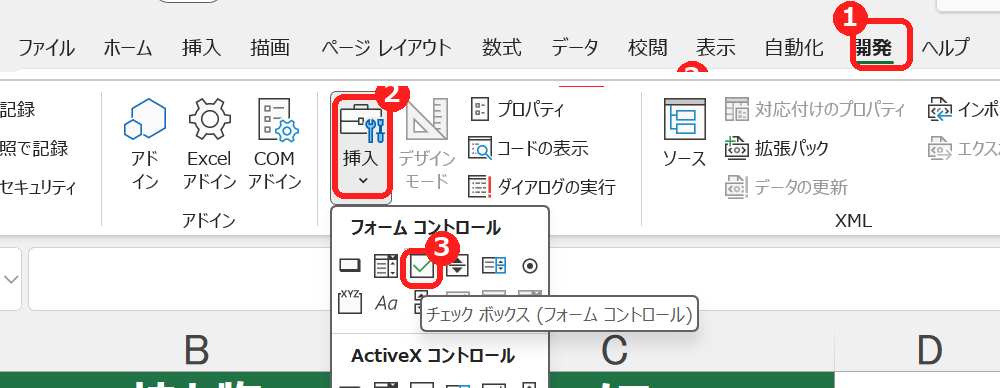Select the 開発 tab
The width and height of the screenshot is (1000, 388).
click(874, 48)
